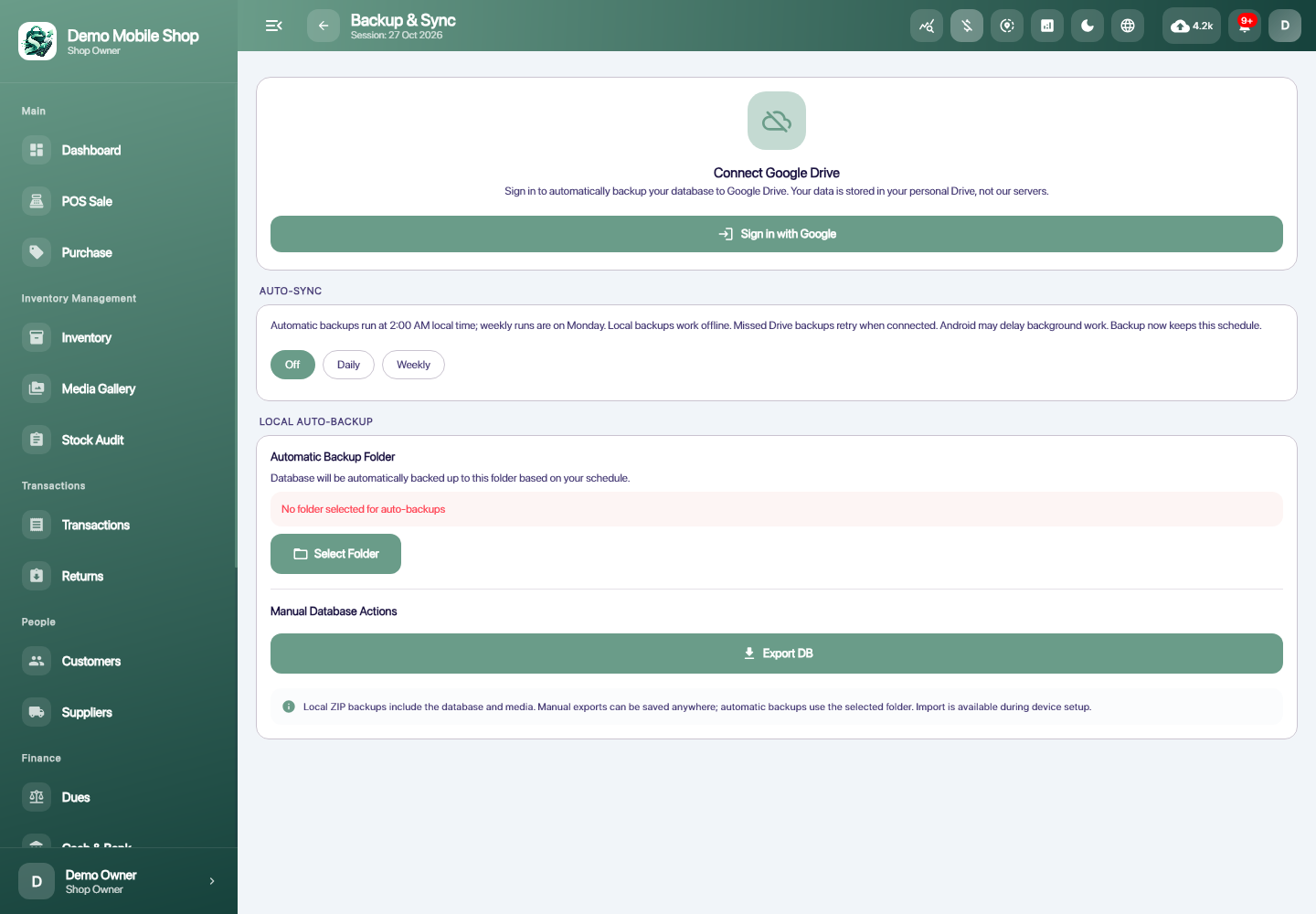Click the 'Connect Google Drive' heading
Screen dimensions: 1316x914
point(777,173)
